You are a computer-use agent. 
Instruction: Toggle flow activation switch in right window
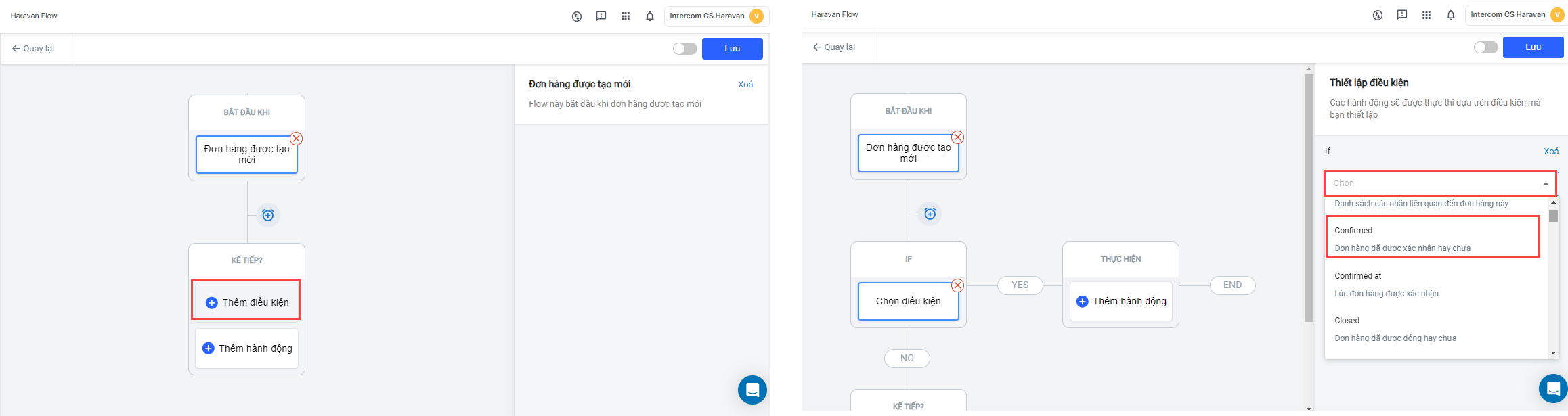[1485, 47]
